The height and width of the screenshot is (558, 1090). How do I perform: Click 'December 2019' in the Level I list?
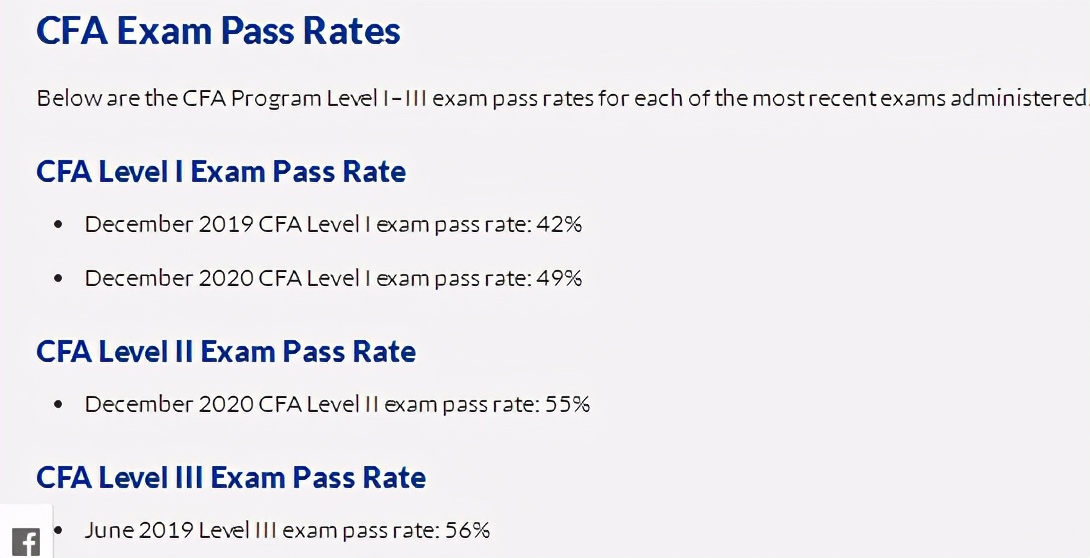coord(169,224)
